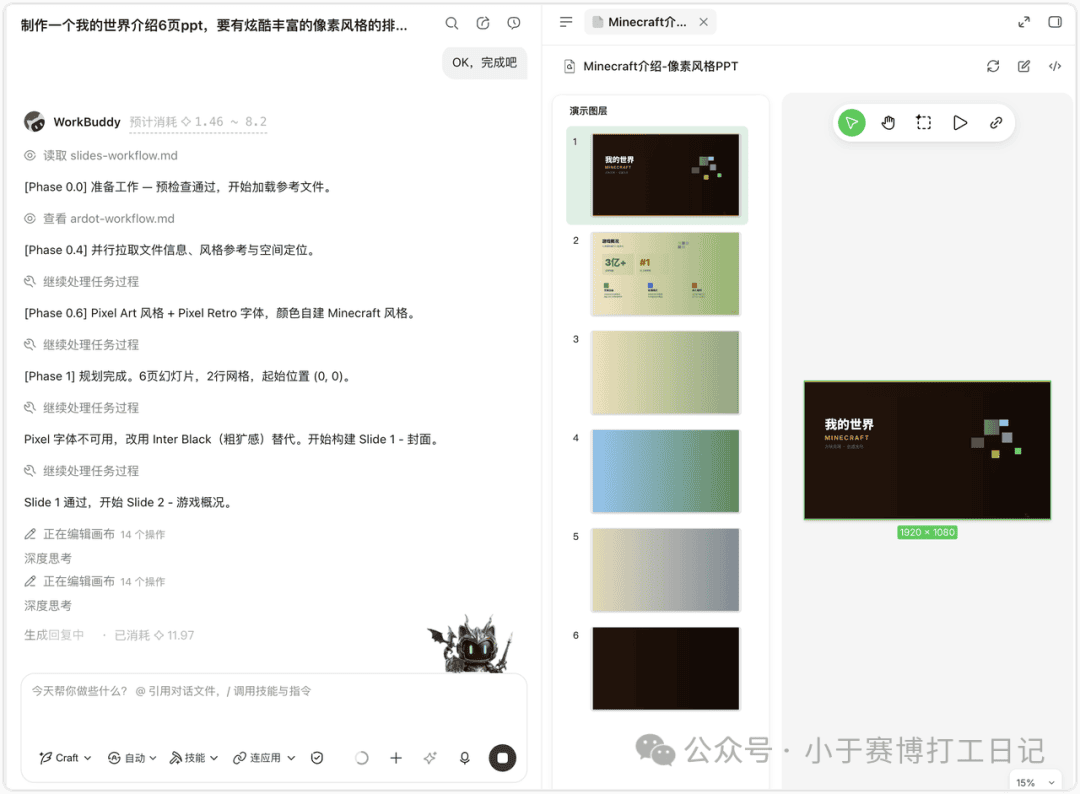Click the loading circle icon in input bar

tap(362, 758)
